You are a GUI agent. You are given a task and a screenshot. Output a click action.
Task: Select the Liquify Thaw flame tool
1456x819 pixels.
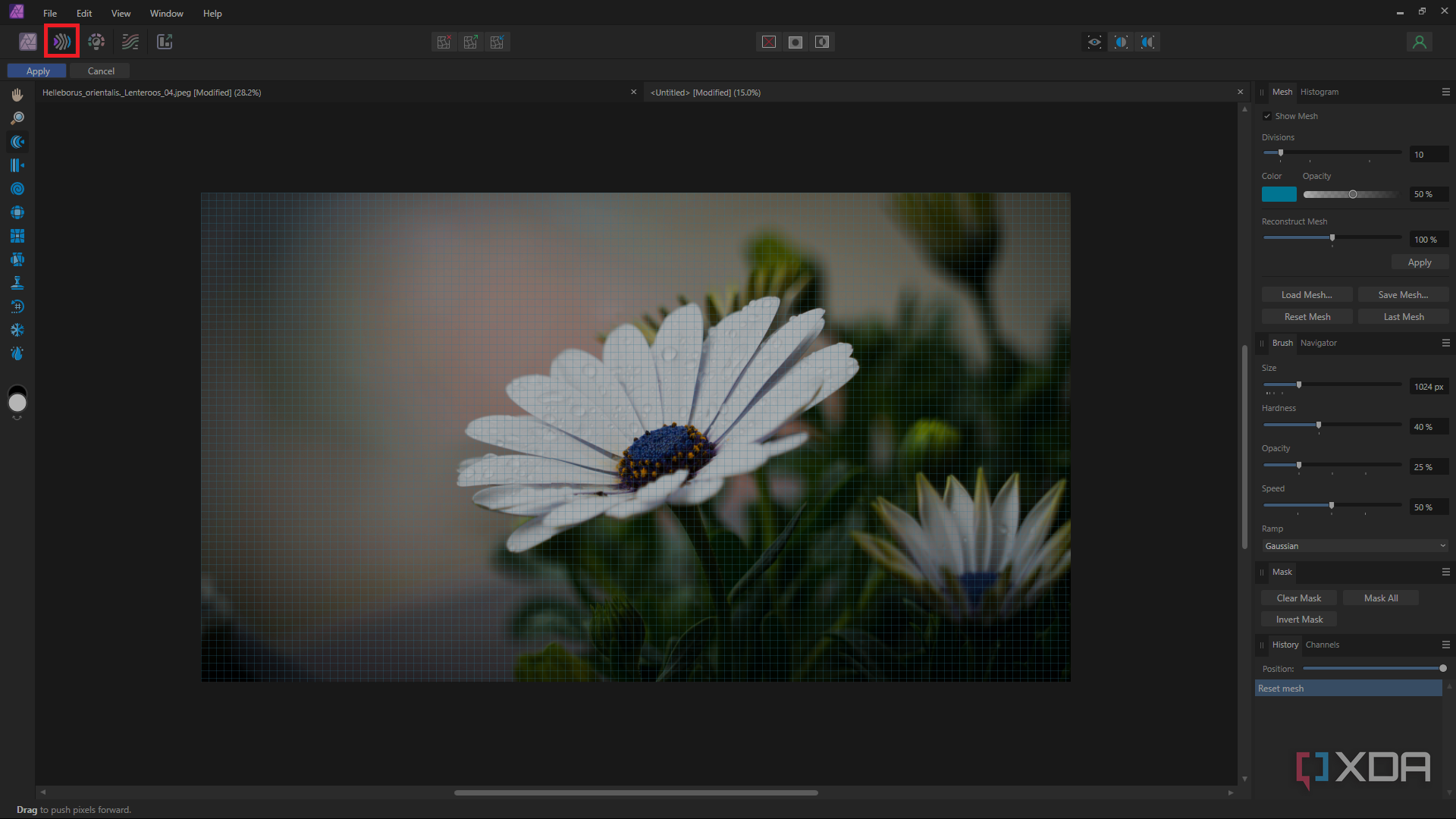(17, 353)
